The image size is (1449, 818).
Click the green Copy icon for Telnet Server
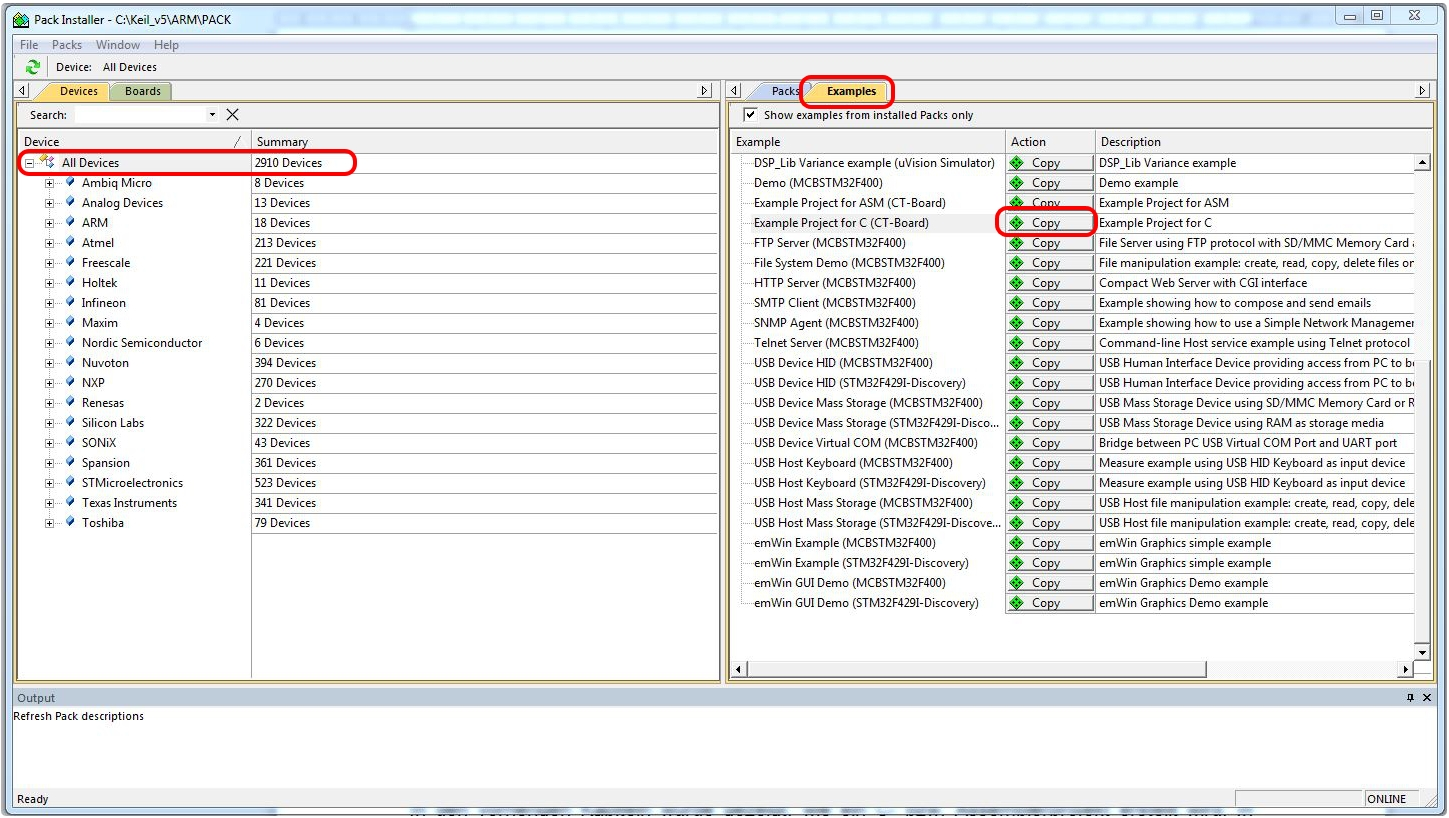[1017, 342]
